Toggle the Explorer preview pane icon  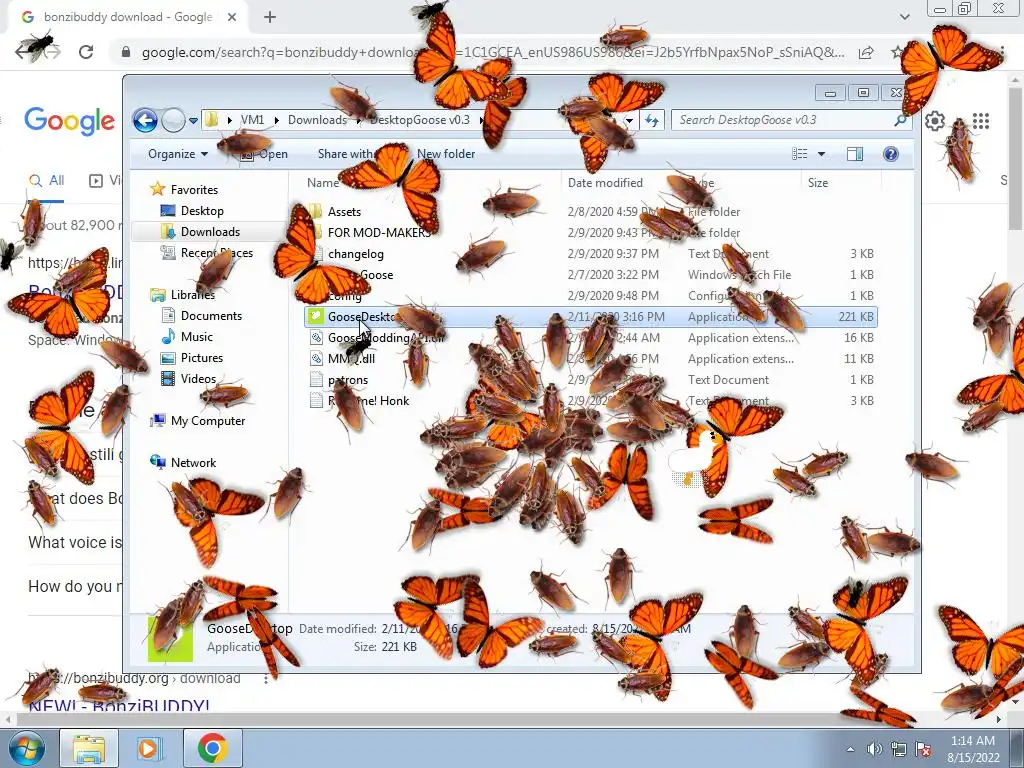click(854, 153)
